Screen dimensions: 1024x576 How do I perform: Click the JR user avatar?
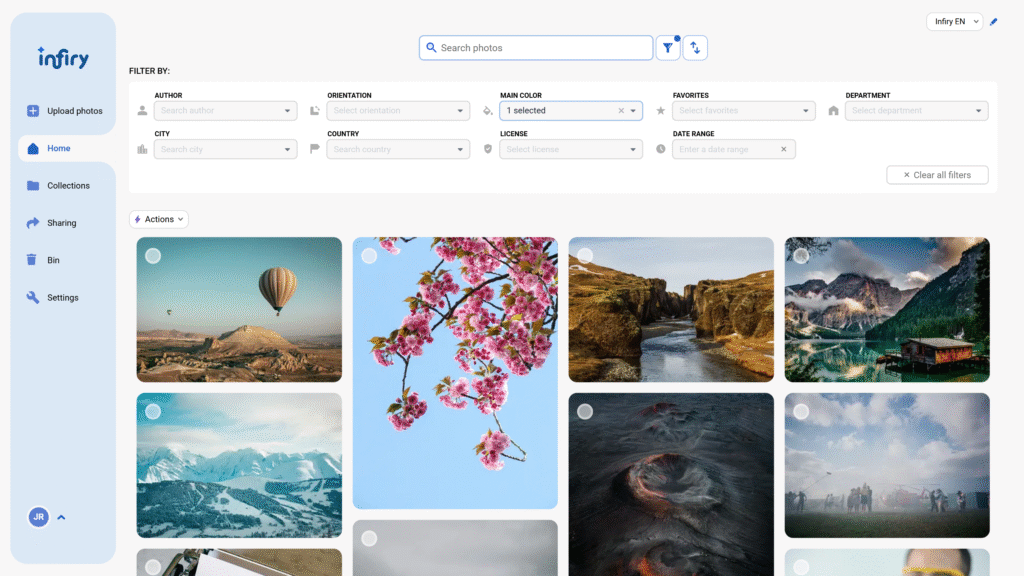[x=39, y=517]
